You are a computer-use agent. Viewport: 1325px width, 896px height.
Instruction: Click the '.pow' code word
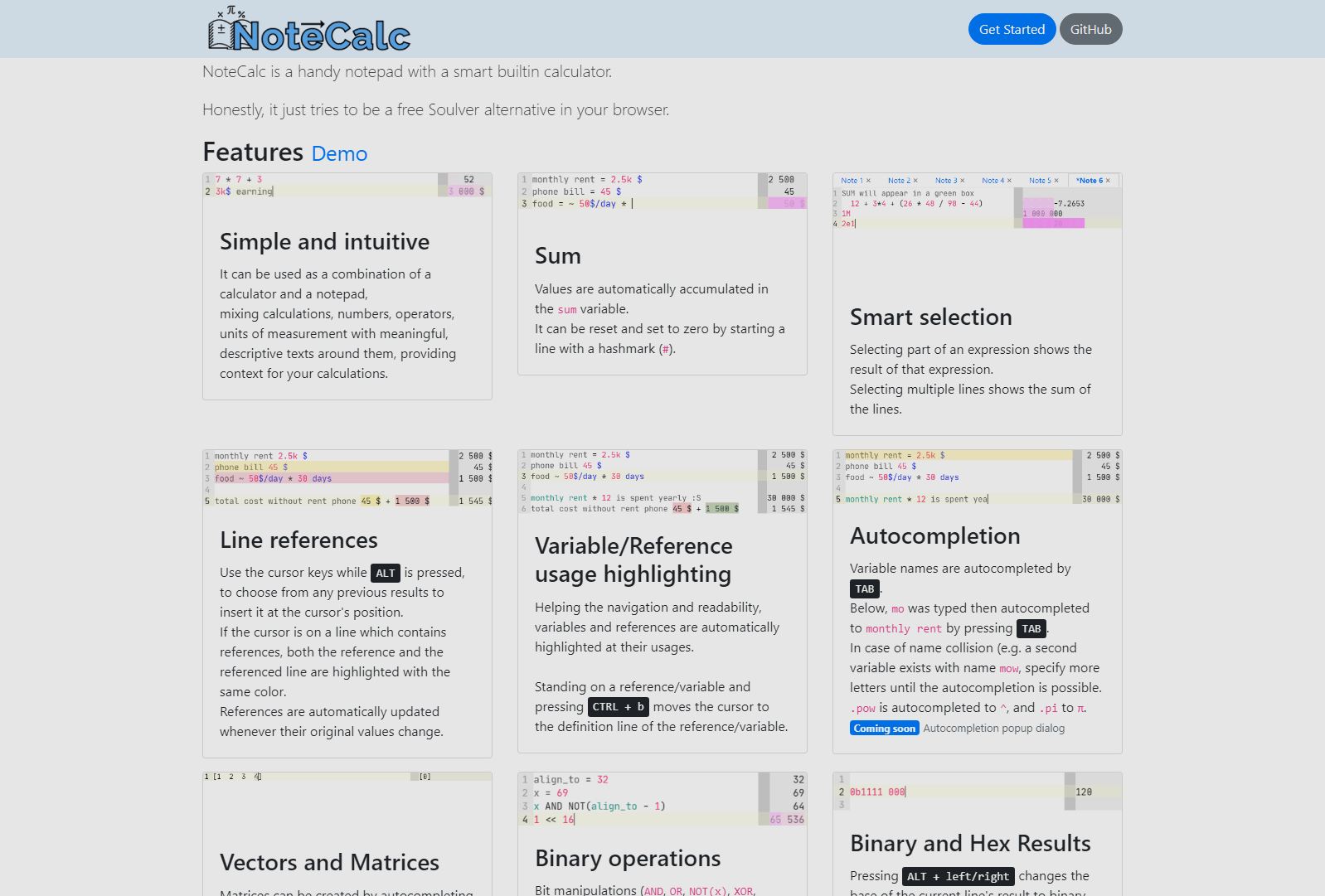click(x=863, y=709)
